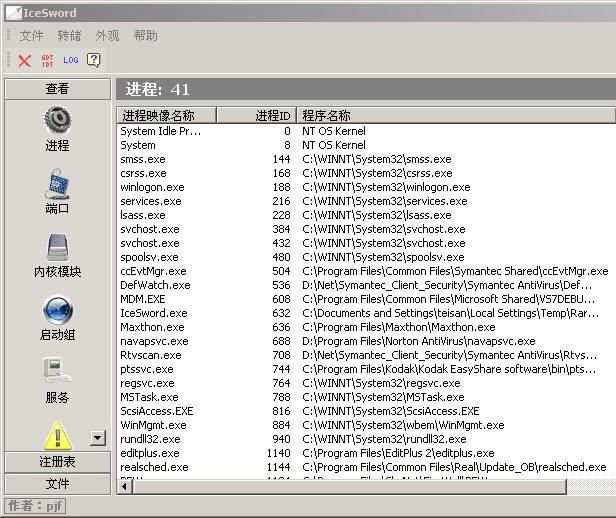This screenshot has height=518, width=616.
Task: Click the red X icon in toolbar
Action: pos(25,61)
